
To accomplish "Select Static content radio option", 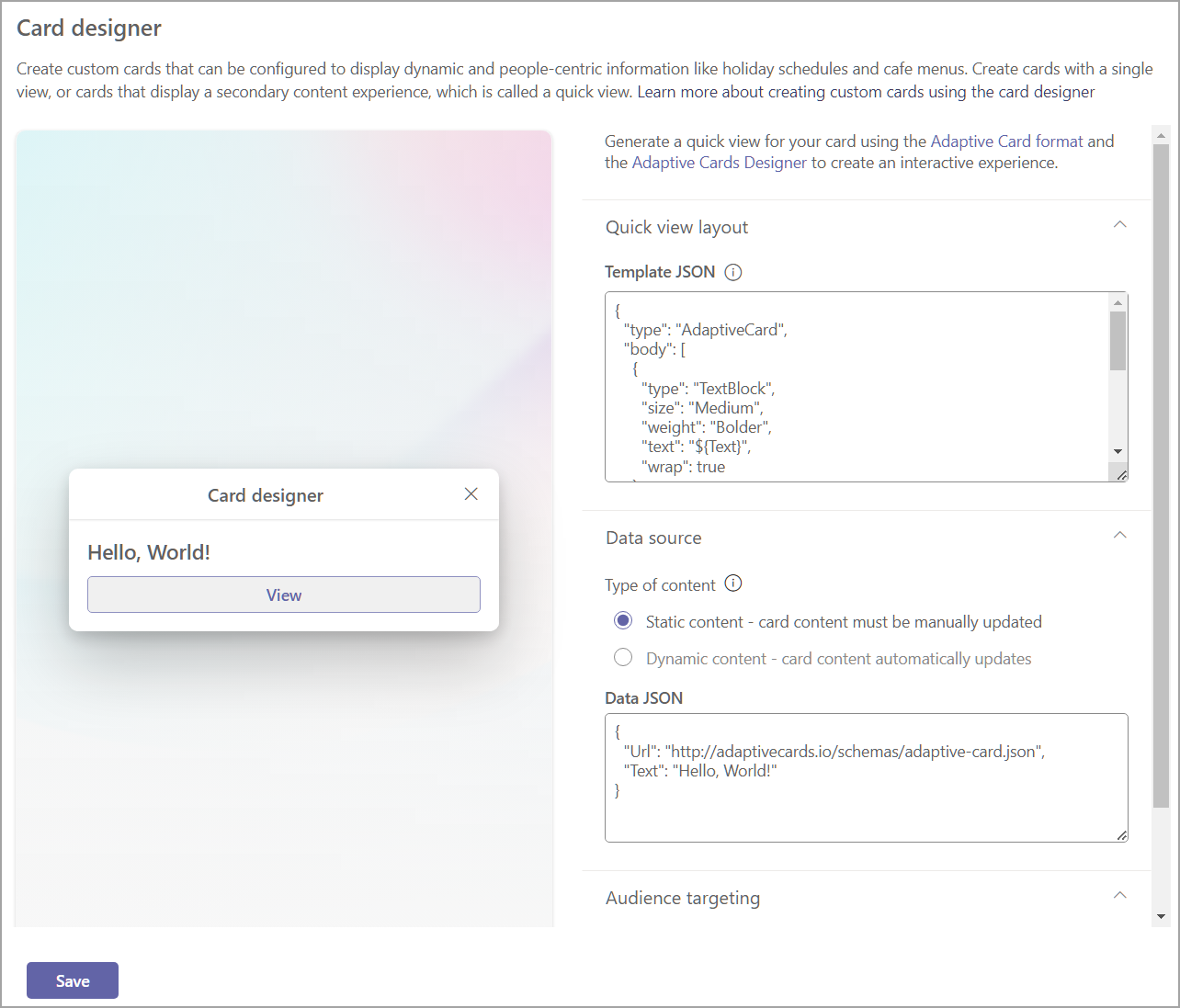I will click(x=623, y=621).
